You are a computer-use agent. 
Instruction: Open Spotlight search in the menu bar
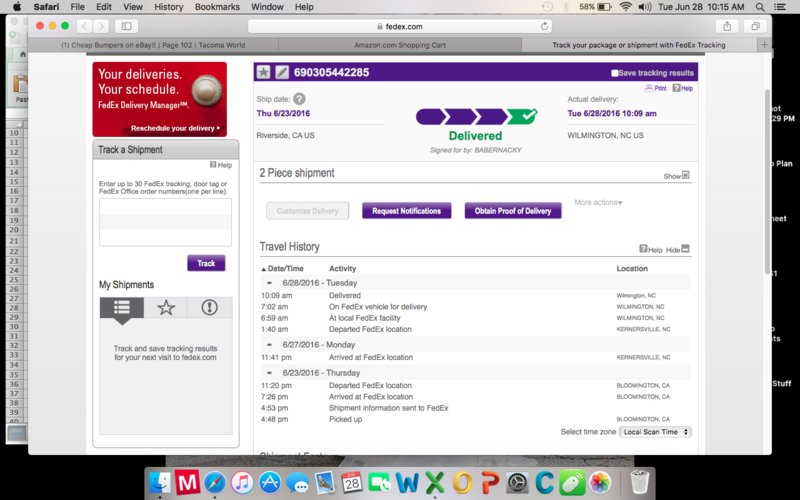(760, 7)
